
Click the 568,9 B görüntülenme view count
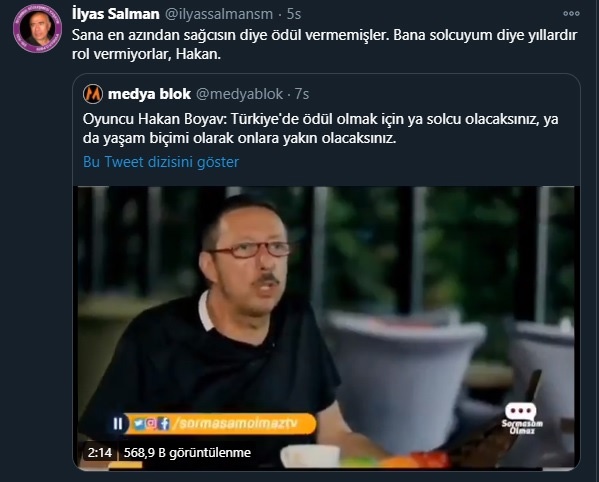[x=187, y=453]
